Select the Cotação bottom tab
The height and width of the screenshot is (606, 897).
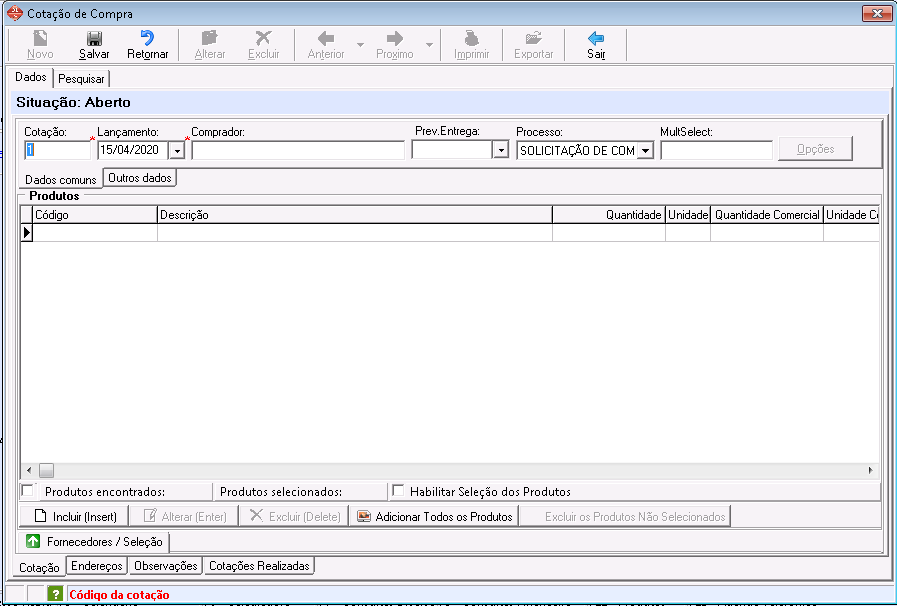point(39,567)
